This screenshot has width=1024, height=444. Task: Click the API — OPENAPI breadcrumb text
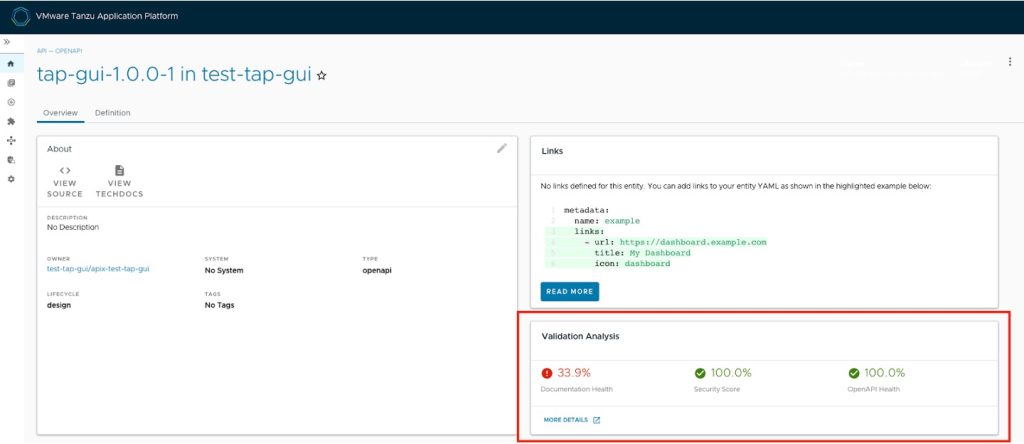point(59,51)
